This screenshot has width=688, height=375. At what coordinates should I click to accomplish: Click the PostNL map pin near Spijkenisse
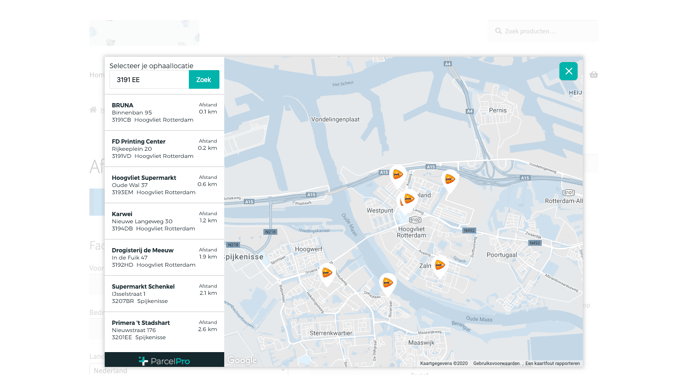pyautogui.click(x=327, y=274)
